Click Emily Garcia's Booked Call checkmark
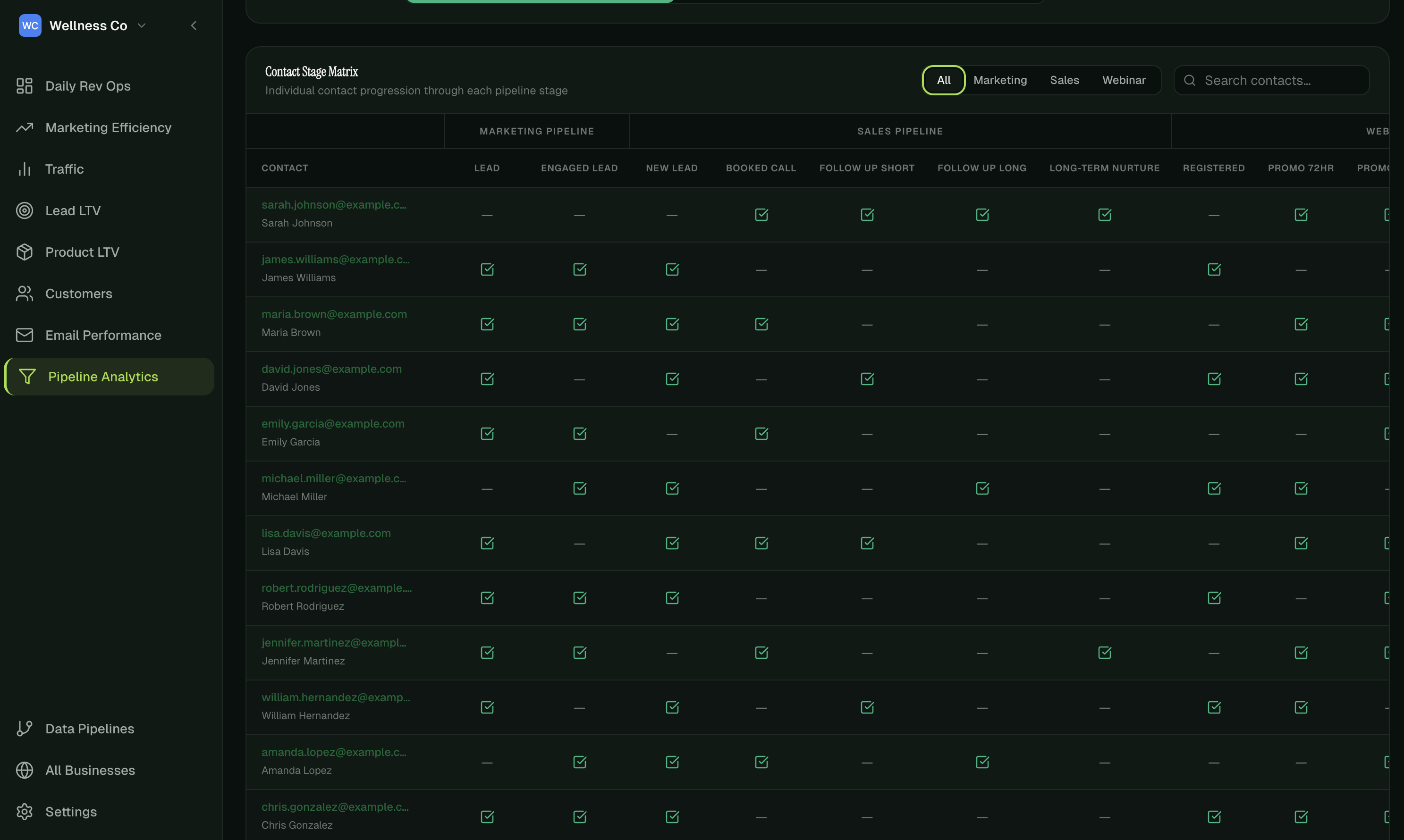Screen dimensions: 1404x840 pos(761,434)
